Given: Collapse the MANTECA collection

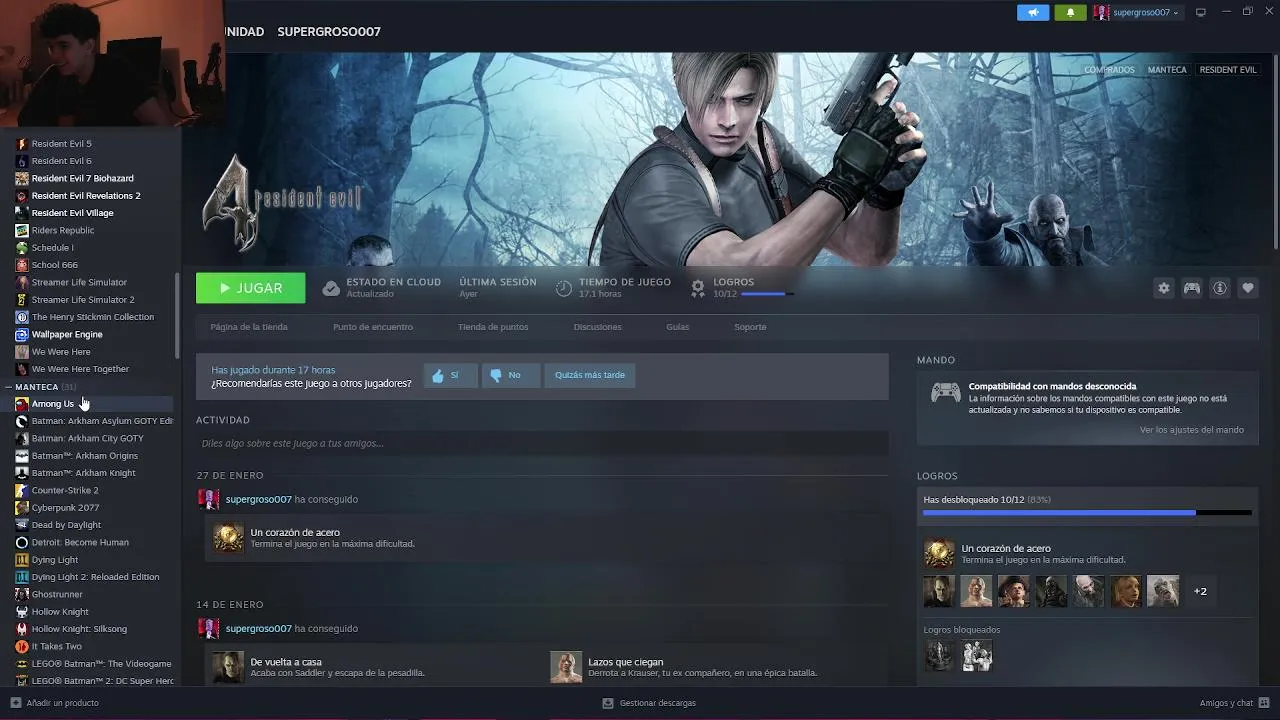Looking at the screenshot, I should tap(9, 387).
